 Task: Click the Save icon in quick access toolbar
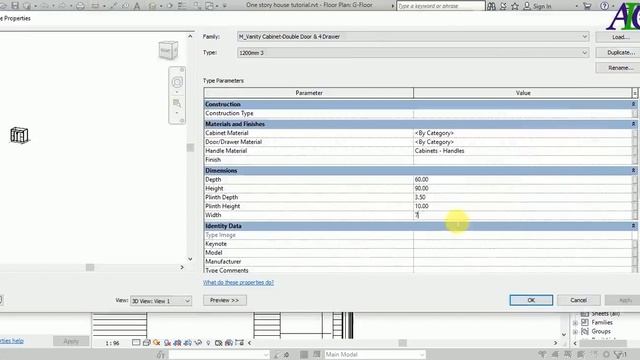click(x=16, y=6)
